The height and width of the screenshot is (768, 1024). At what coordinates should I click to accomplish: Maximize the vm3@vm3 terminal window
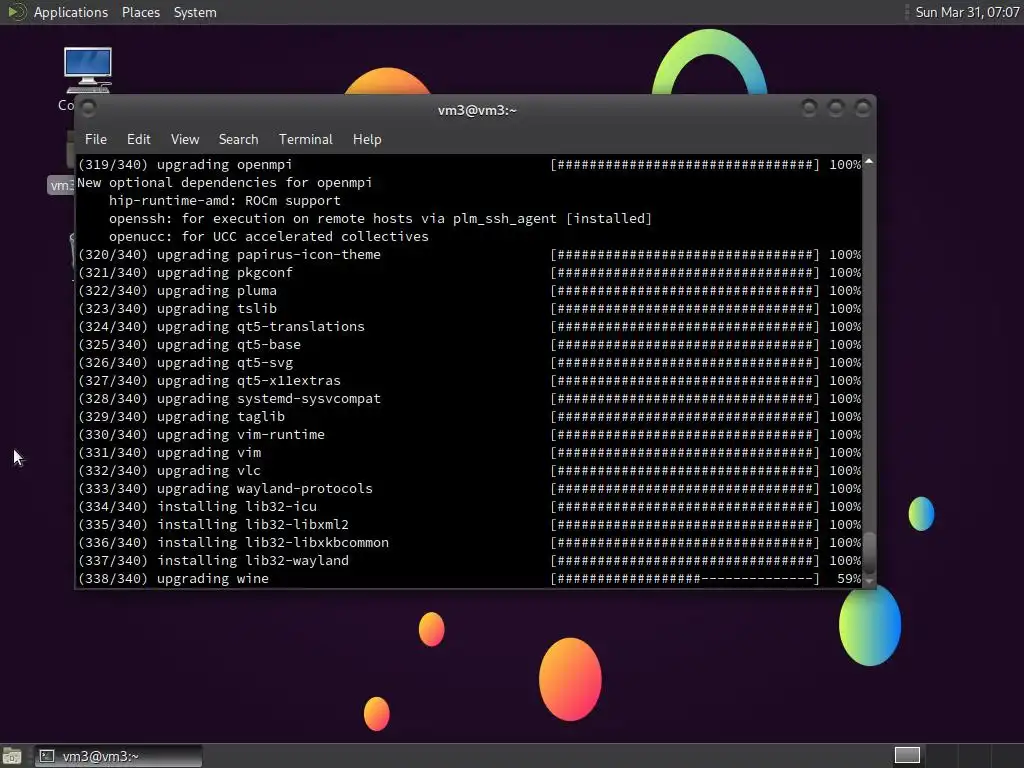[x=836, y=108]
